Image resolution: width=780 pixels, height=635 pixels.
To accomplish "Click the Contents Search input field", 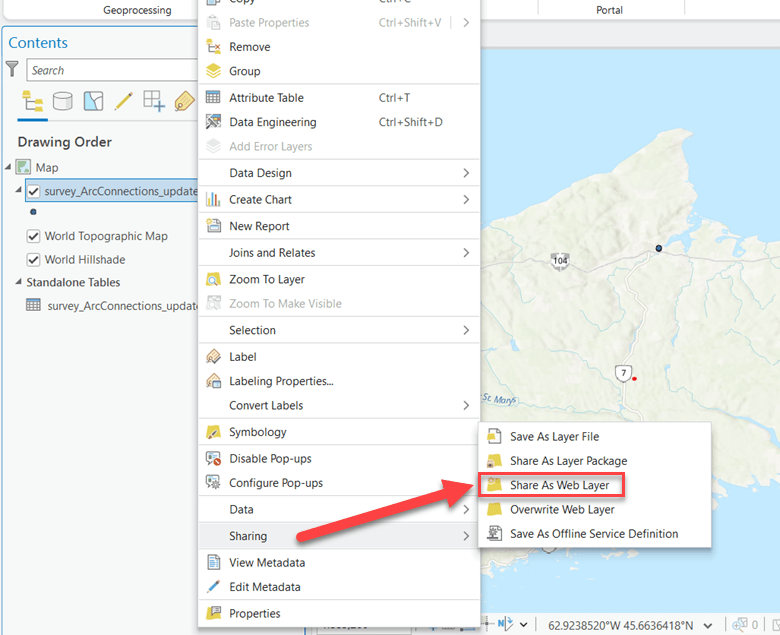I will click(x=112, y=70).
